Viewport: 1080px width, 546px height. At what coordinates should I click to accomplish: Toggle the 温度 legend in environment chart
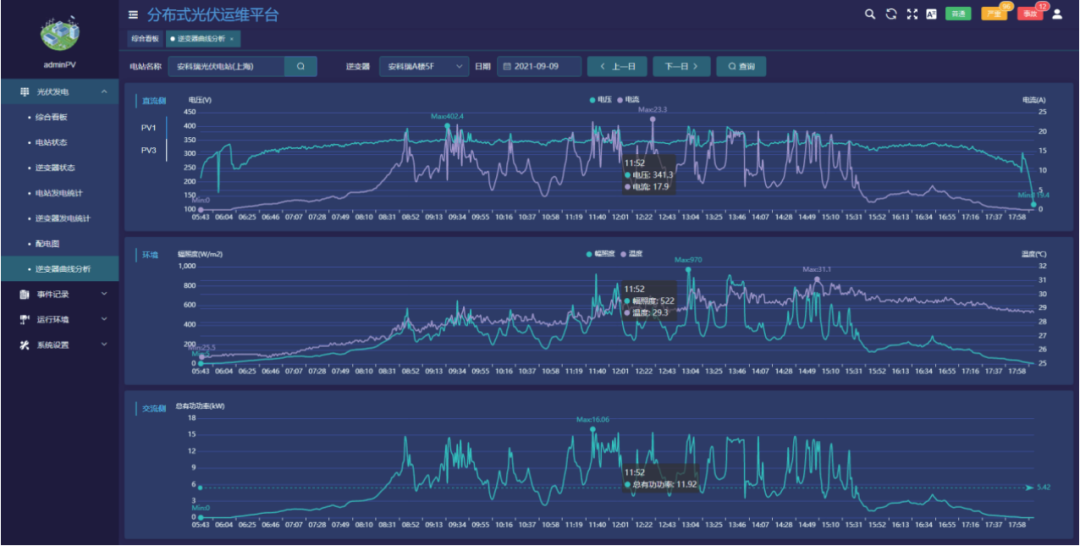coord(632,254)
